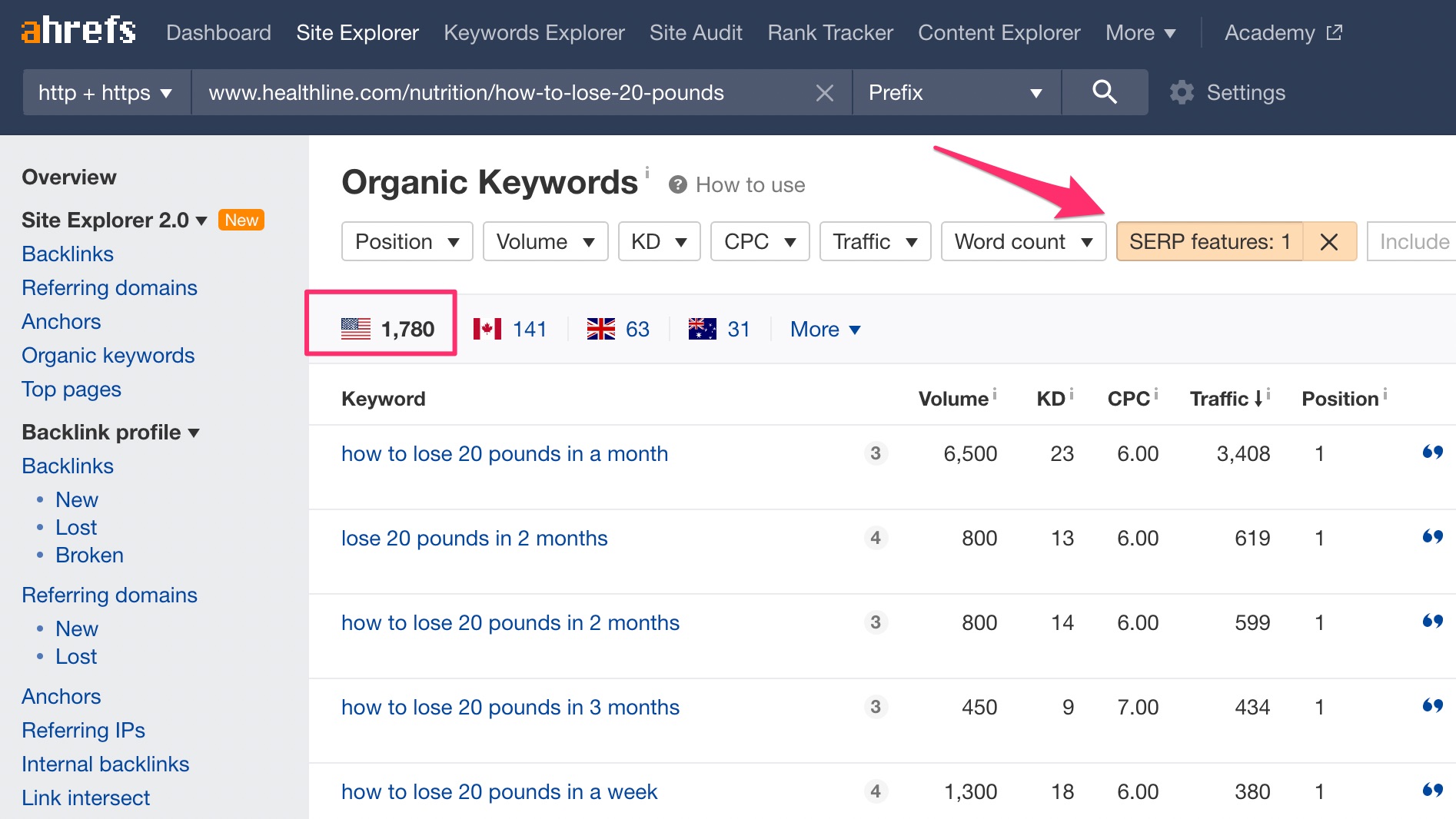Viewport: 1456px width, 819px height.
Task: Open the SERP features: 1 filter
Action: [x=1210, y=242]
